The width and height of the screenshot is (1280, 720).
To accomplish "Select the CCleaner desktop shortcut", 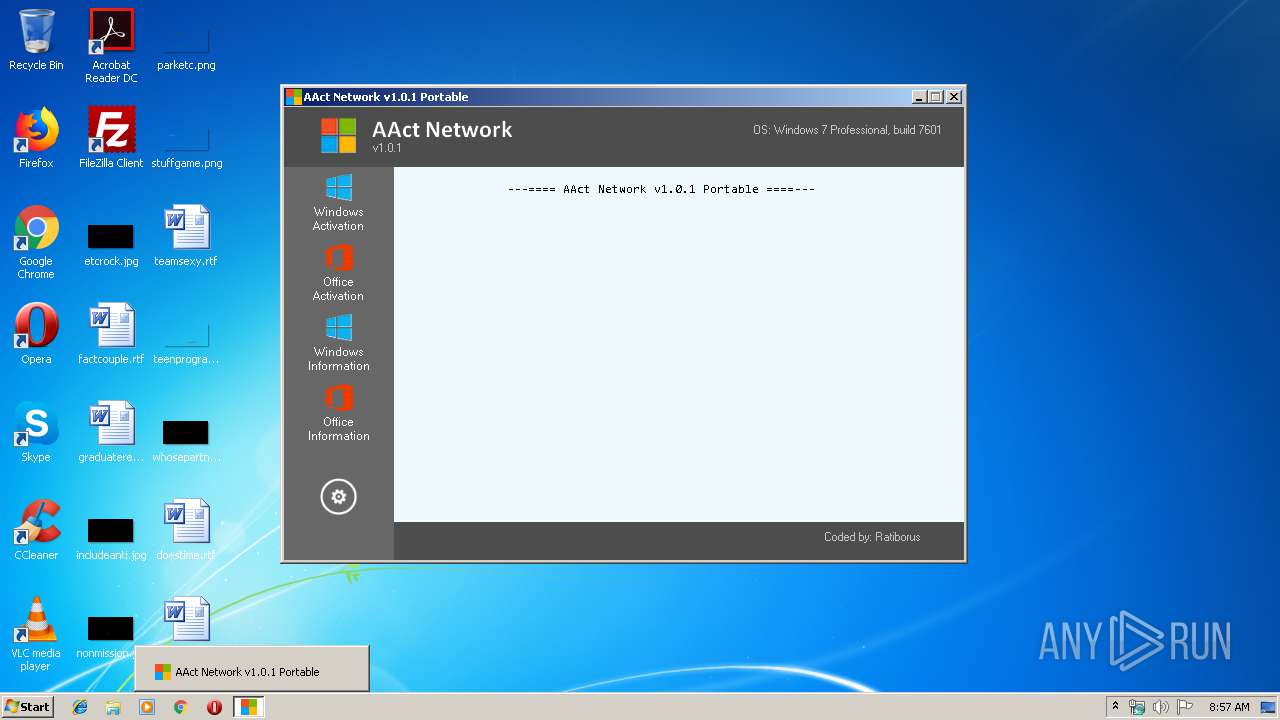I will point(36,530).
